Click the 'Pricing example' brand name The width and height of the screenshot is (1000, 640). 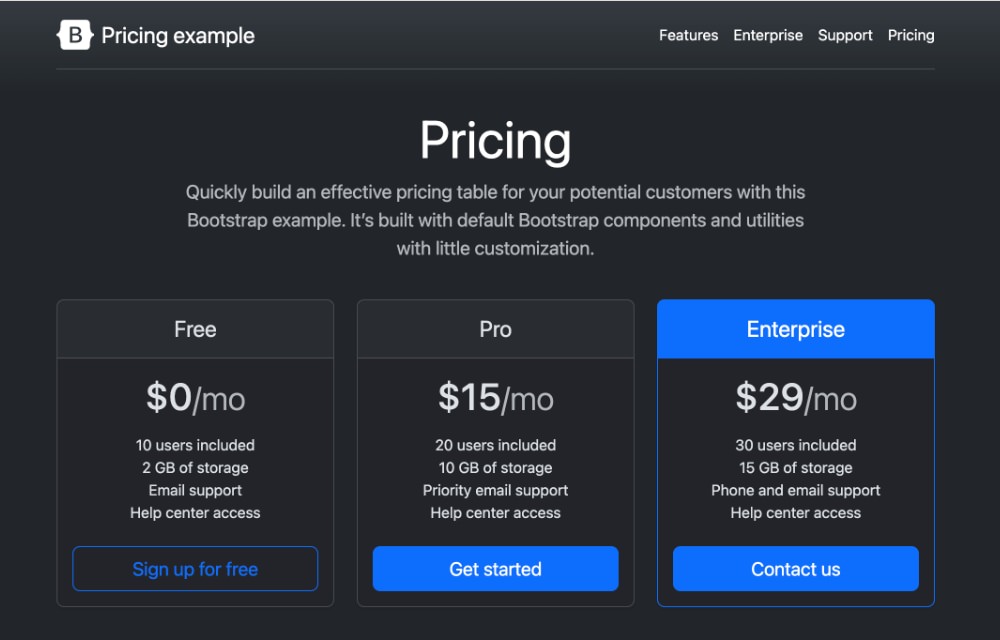tap(176, 35)
